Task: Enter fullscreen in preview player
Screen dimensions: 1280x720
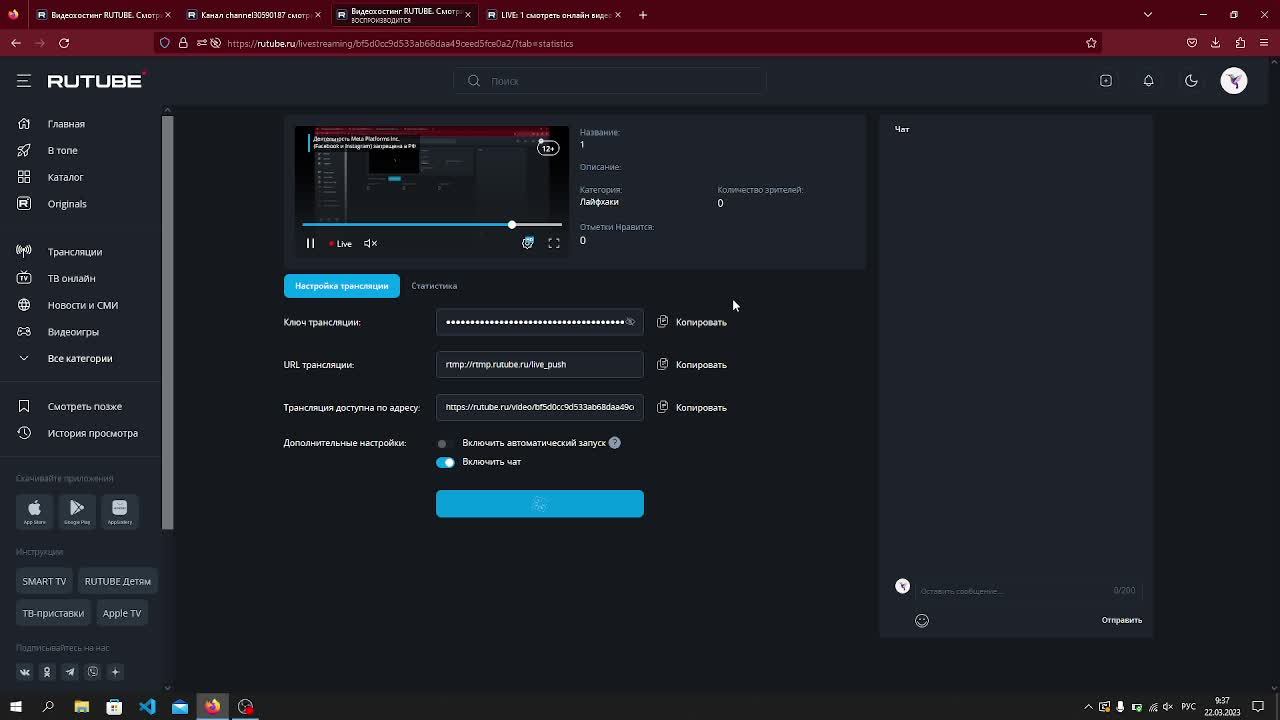Action: pos(554,243)
